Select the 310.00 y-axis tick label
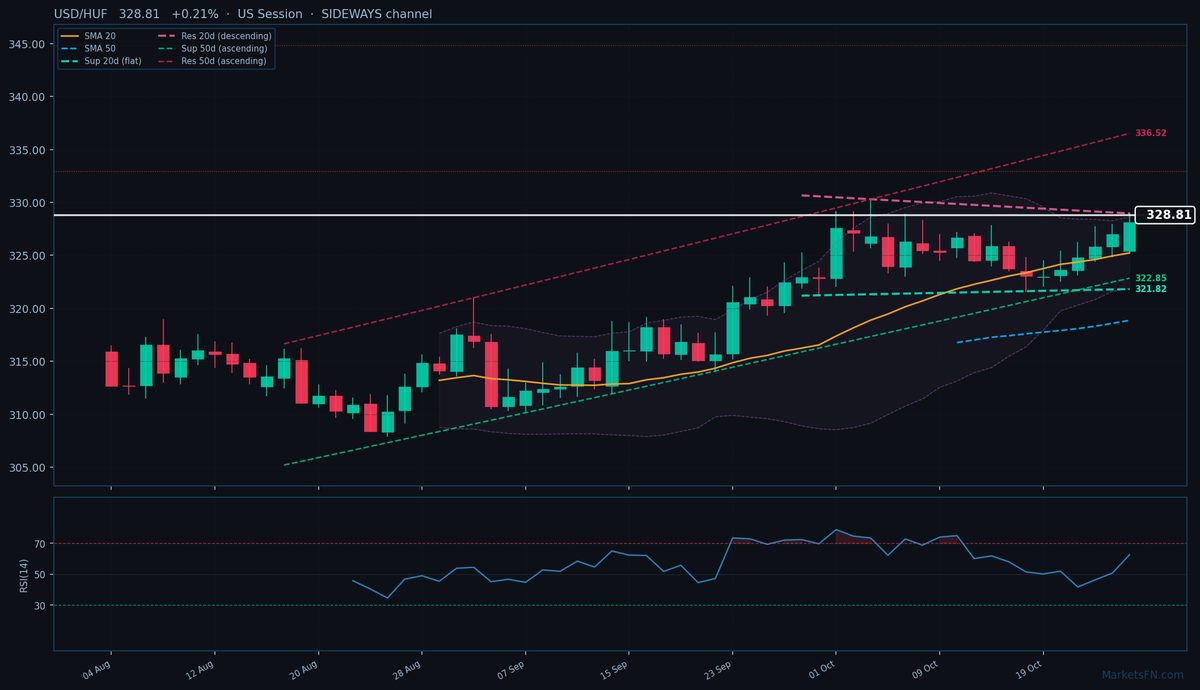The width and height of the screenshot is (1200, 690). pyautogui.click(x=27, y=415)
